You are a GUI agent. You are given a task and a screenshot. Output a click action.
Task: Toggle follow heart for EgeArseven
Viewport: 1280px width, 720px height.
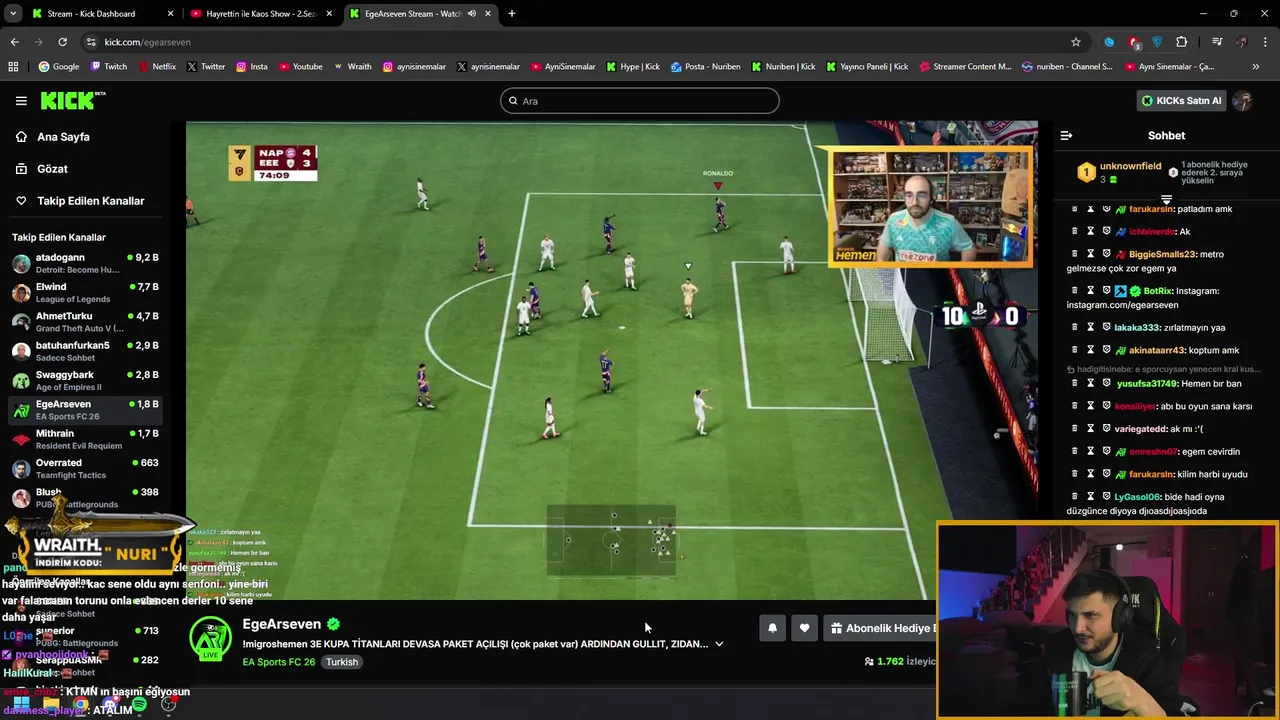click(804, 628)
